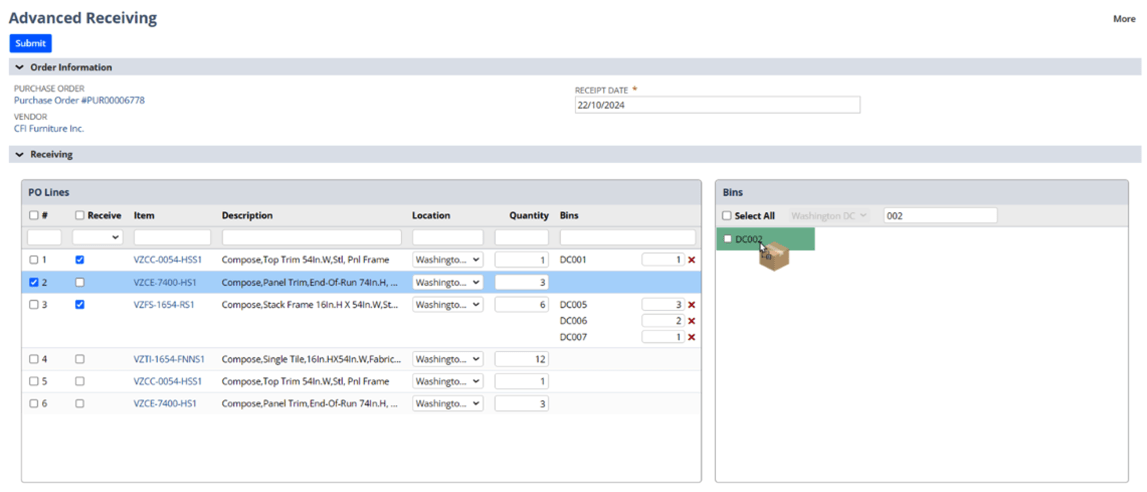Select line 5 row checkbox
This screenshot has width=1147, height=492.
point(34,381)
